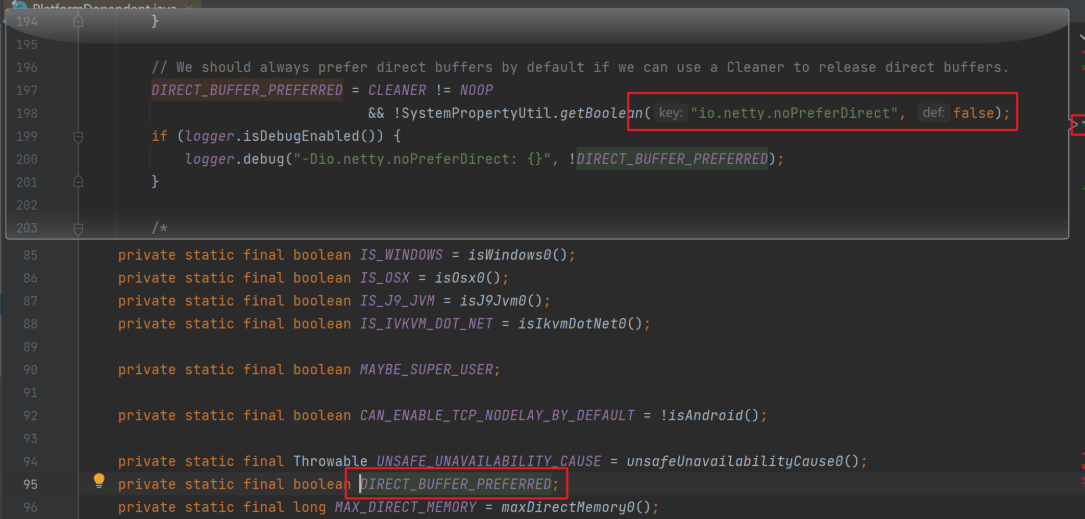
Task: Click the 'key:' parameter hint
Action: (x=671, y=113)
